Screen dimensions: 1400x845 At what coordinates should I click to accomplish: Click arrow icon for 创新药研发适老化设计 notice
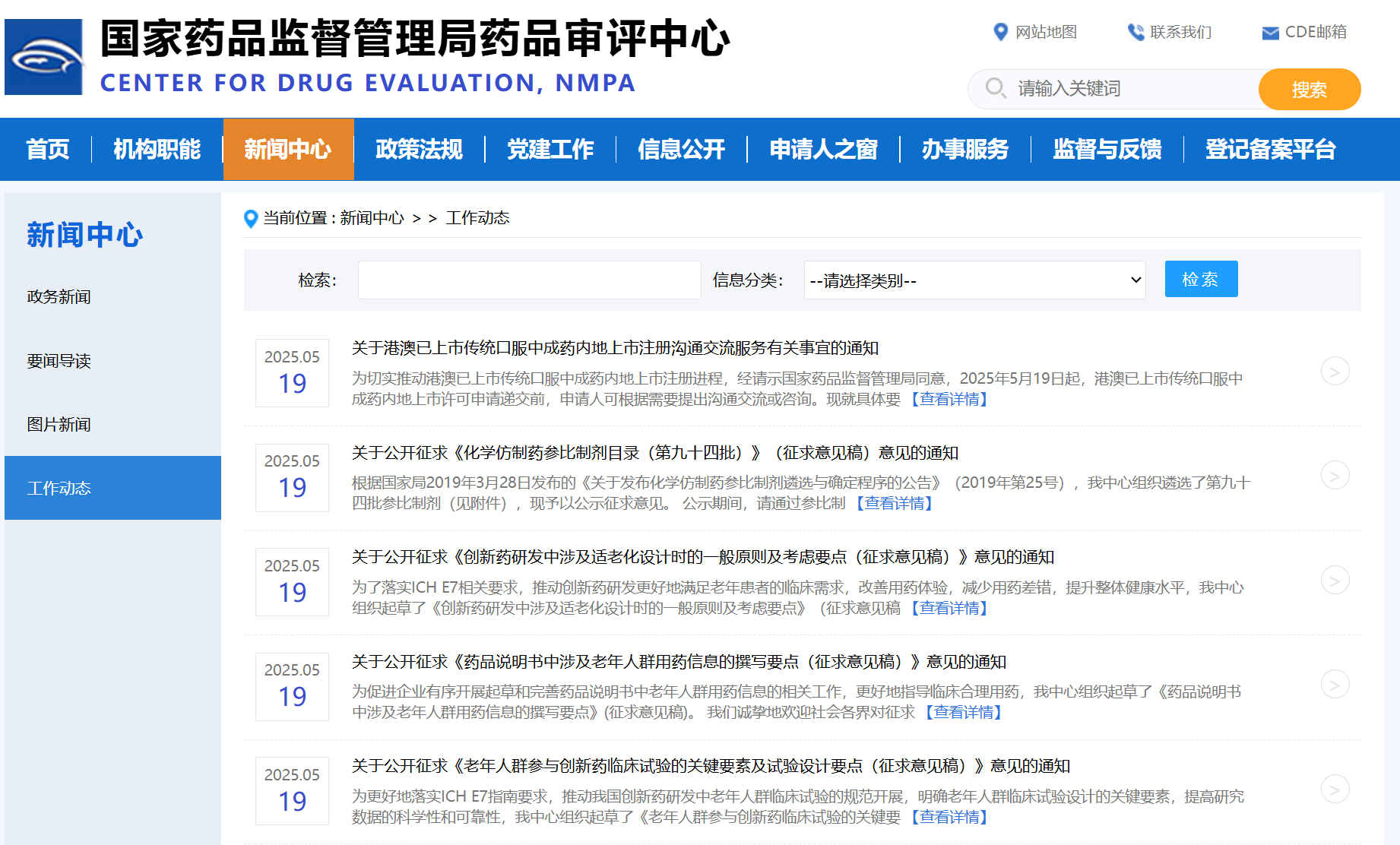[1335, 580]
